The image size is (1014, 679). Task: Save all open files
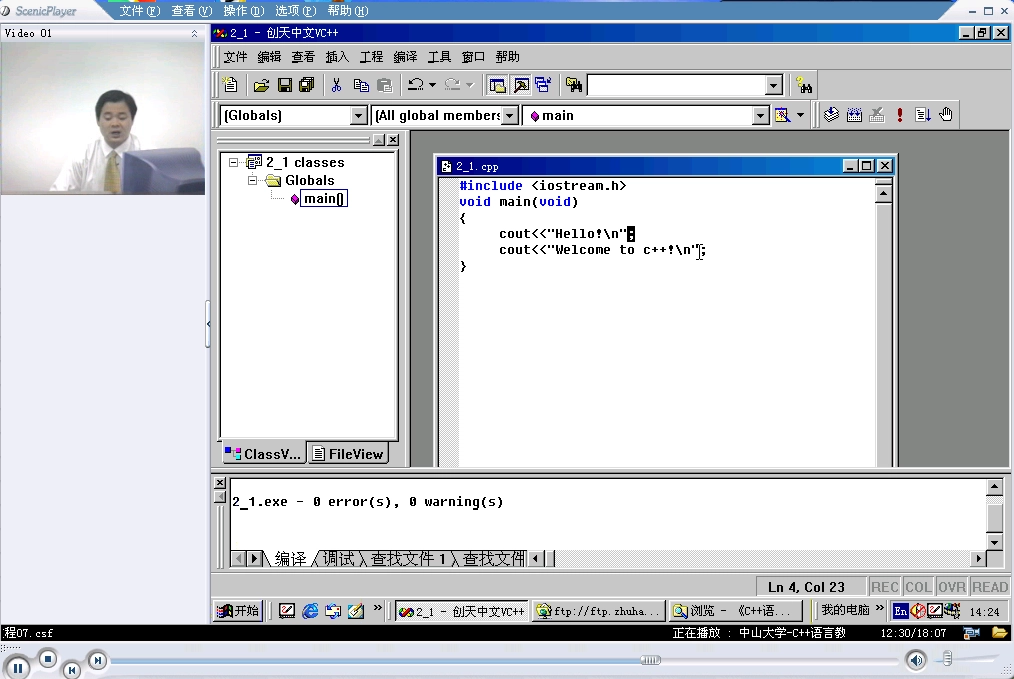tap(307, 84)
